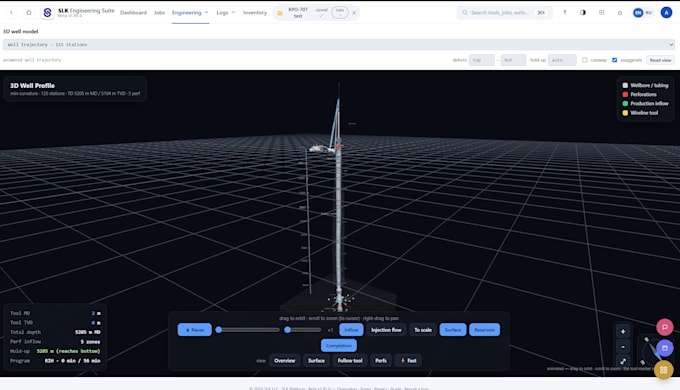Close the KPO-707 job chip
The image size is (680, 390).
pyautogui.click(x=354, y=13)
